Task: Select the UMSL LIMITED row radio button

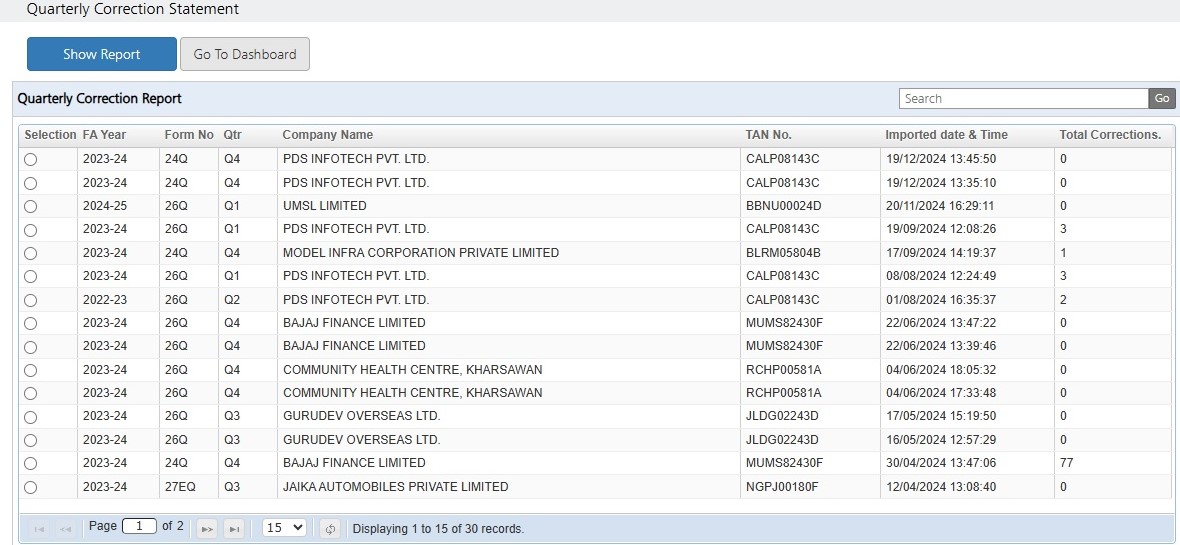Action: [x=30, y=206]
